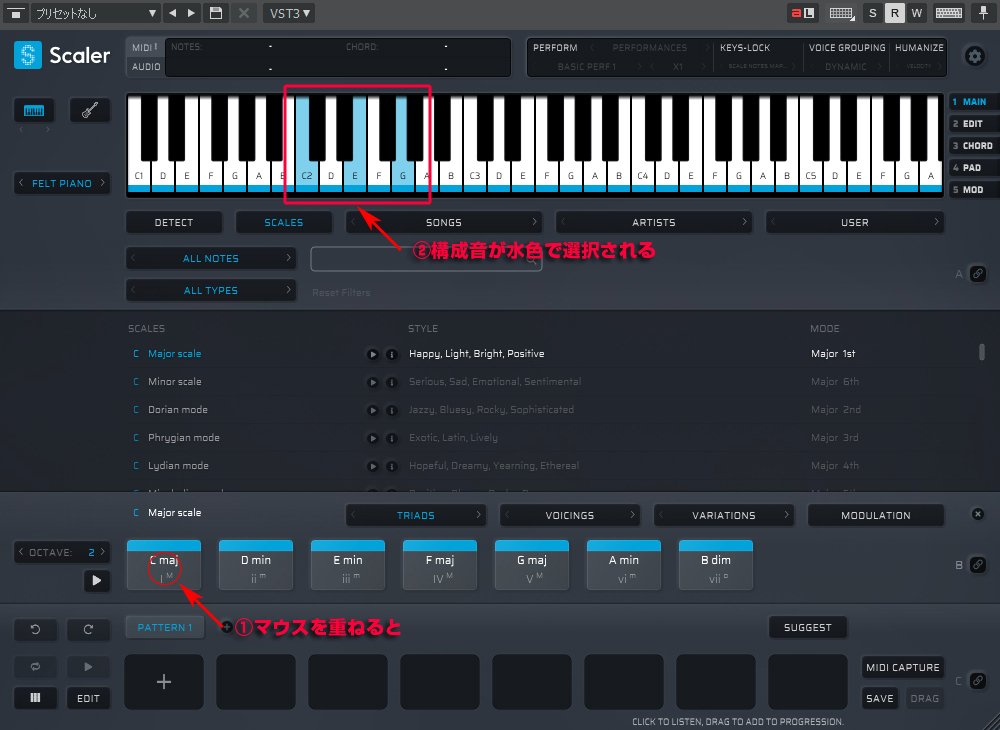Toggle loop playback for the progression

[35, 666]
